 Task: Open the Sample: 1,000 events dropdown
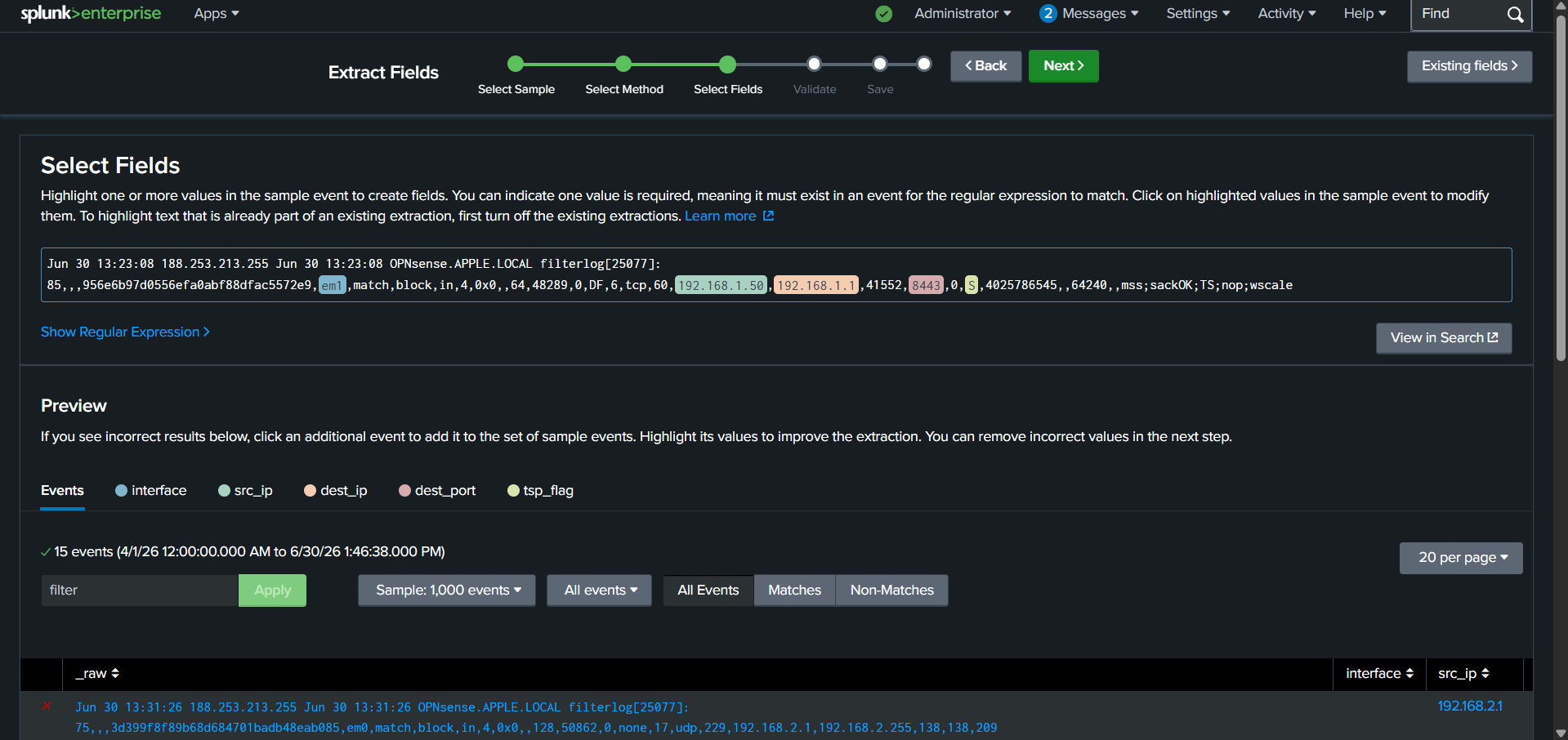pos(447,591)
